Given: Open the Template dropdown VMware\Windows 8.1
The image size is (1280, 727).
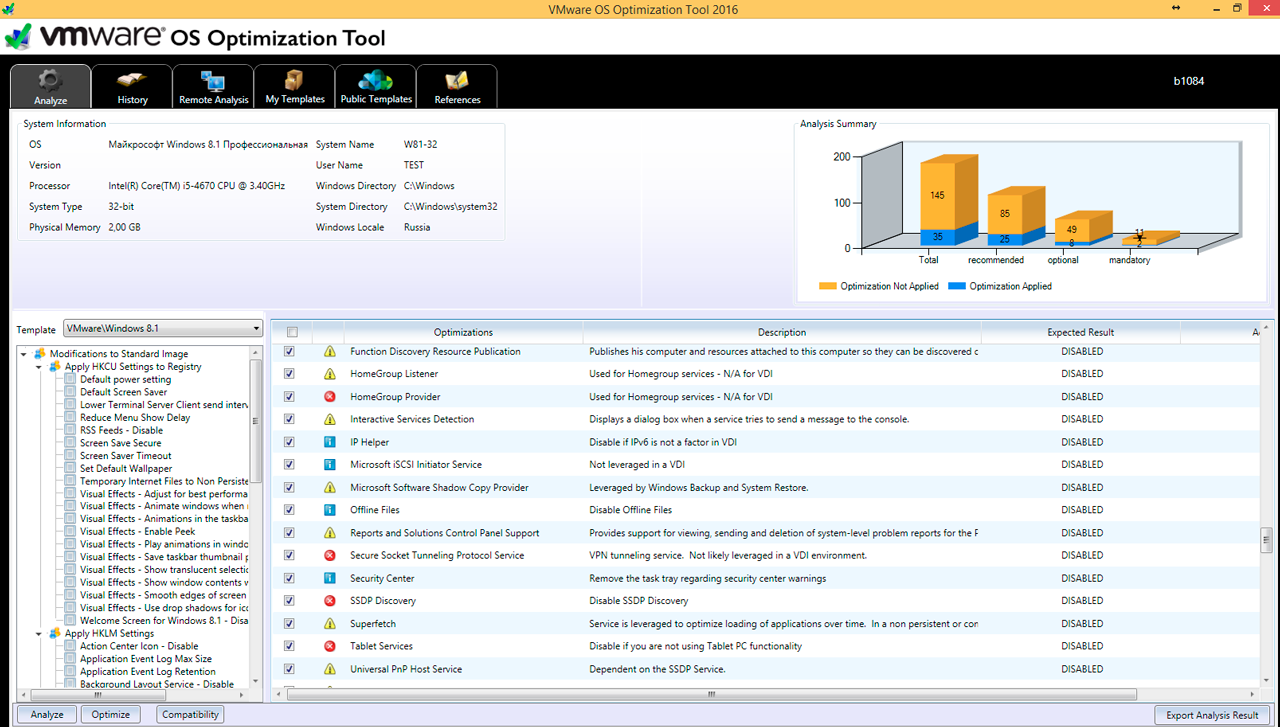Looking at the screenshot, I should tap(162, 328).
